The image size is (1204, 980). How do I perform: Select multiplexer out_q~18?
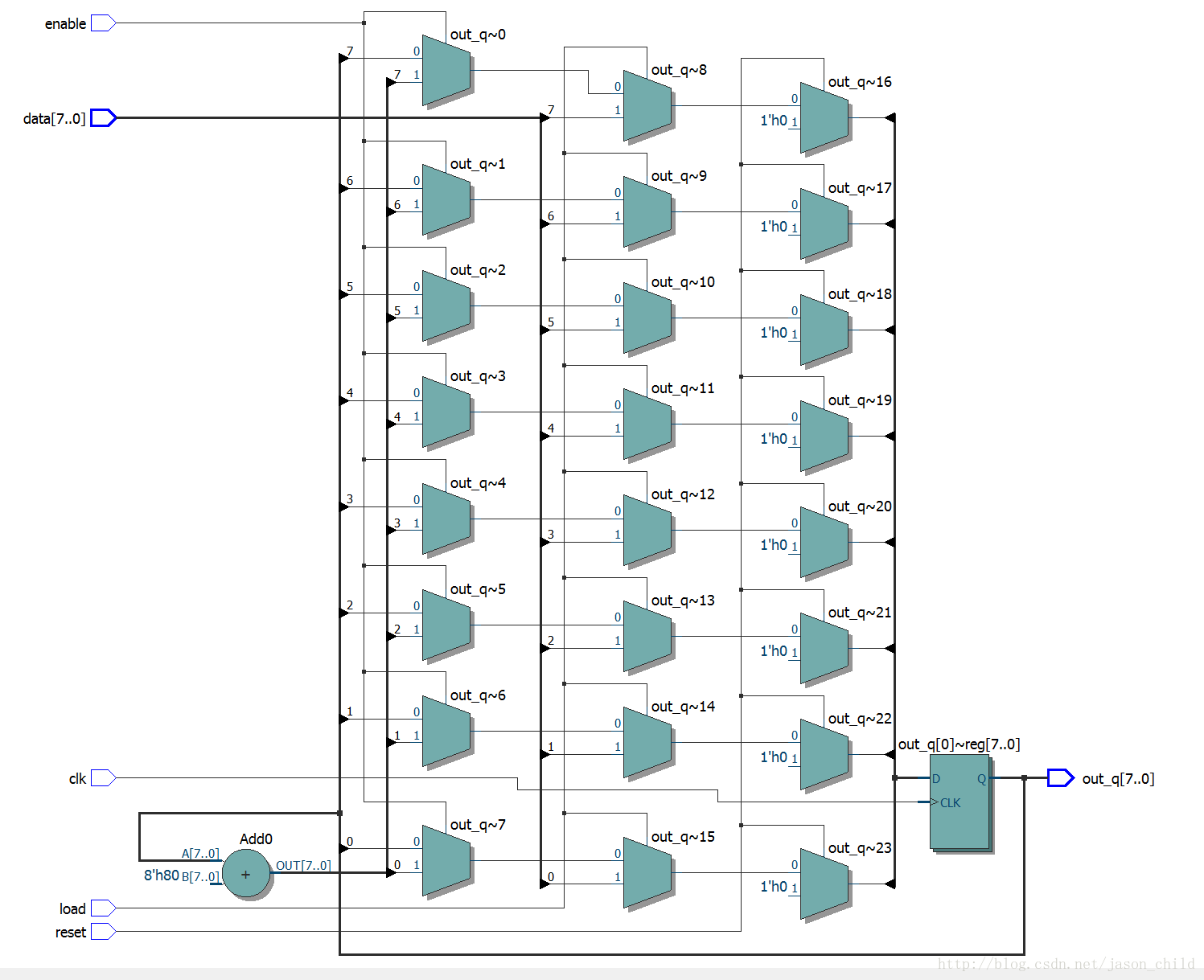point(824,330)
